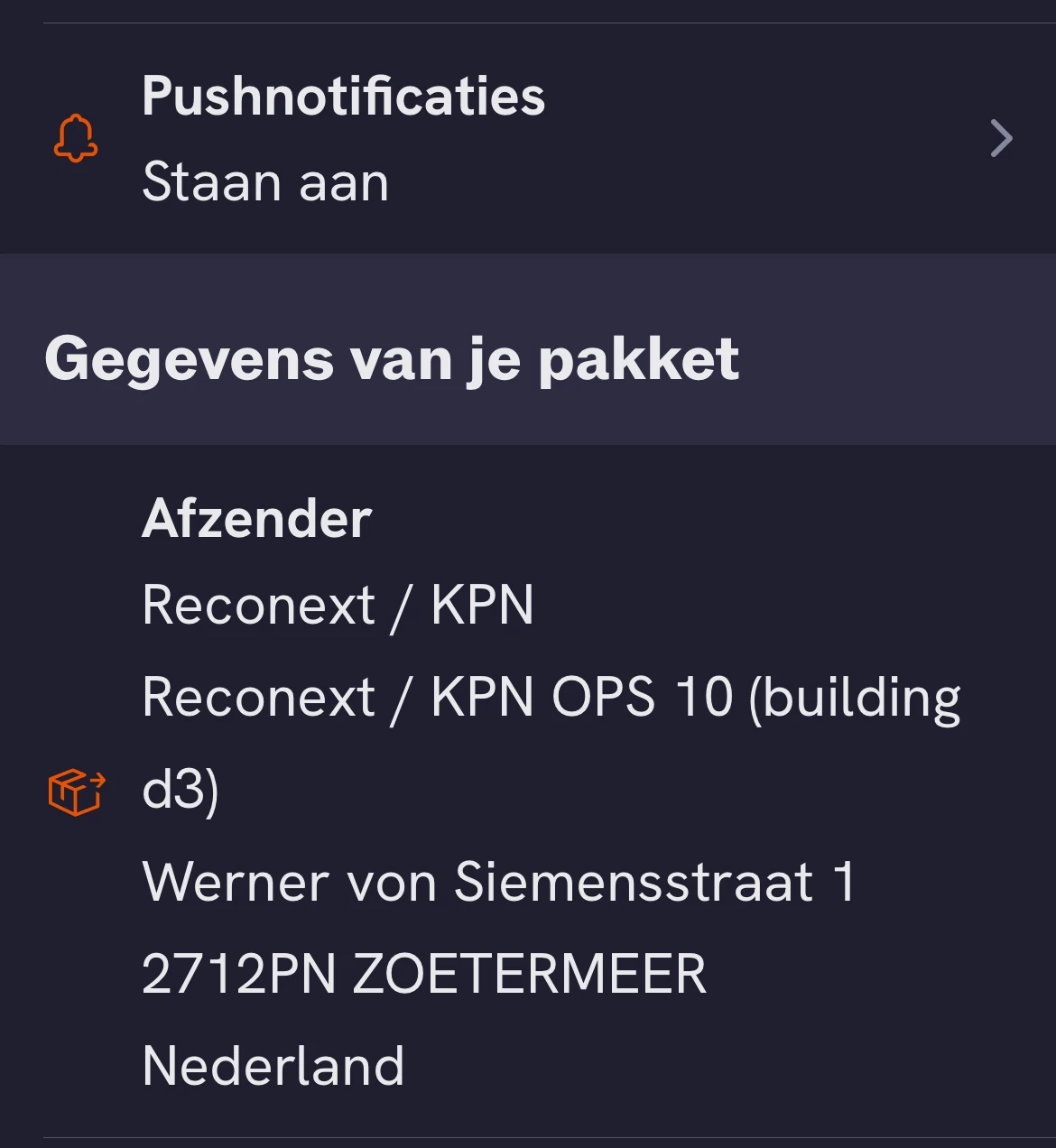1056x1148 pixels.
Task: Open the Pushnotificaties settings title
Action: point(343,96)
